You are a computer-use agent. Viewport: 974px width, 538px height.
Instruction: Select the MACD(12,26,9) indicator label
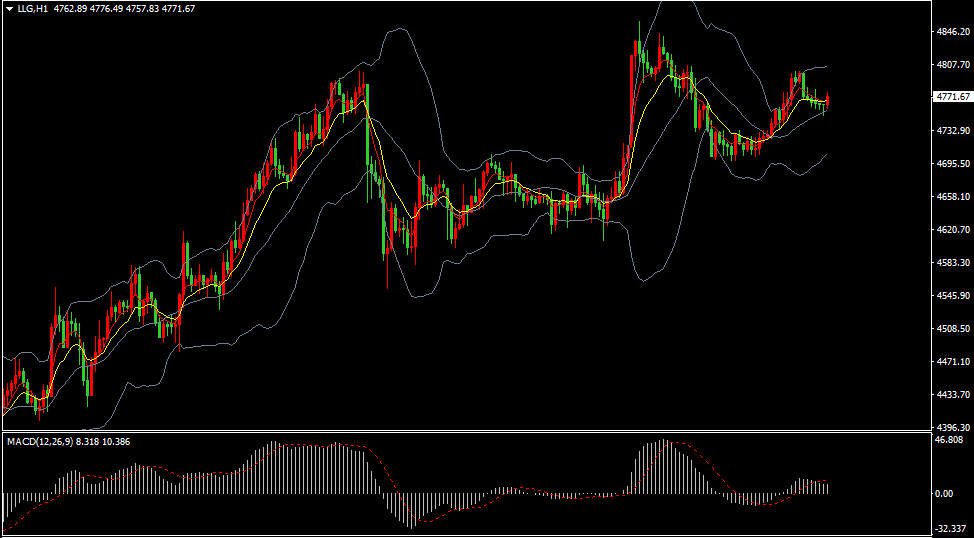38,441
